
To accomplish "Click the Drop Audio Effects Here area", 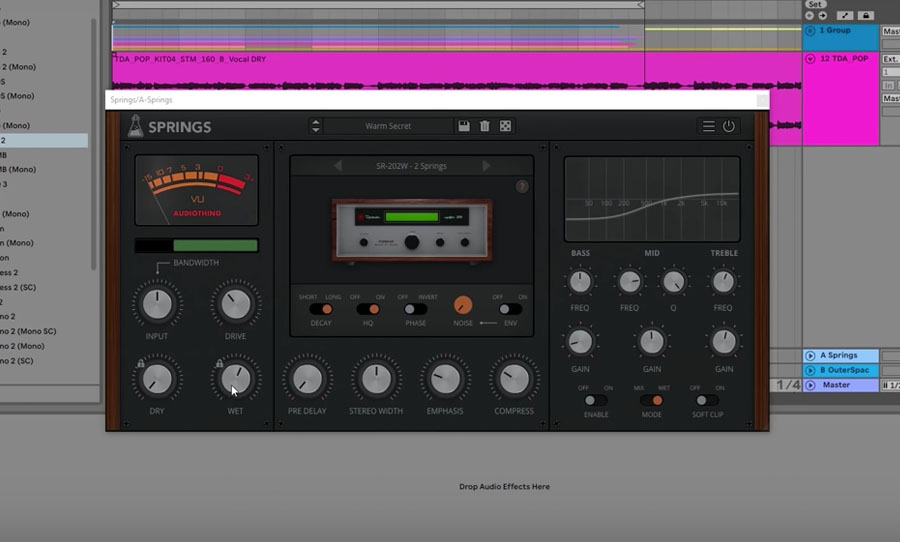I will (505, 486).
